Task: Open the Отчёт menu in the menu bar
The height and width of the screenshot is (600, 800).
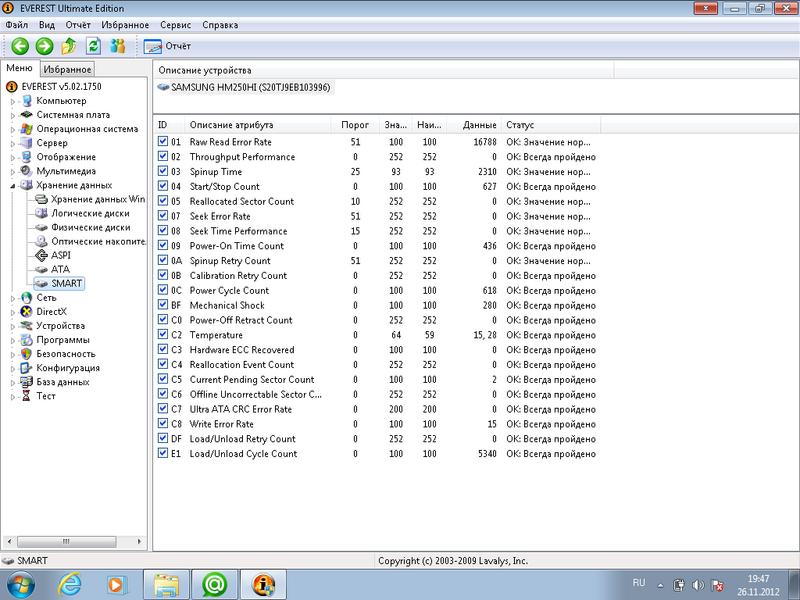Action: (78, 25)
